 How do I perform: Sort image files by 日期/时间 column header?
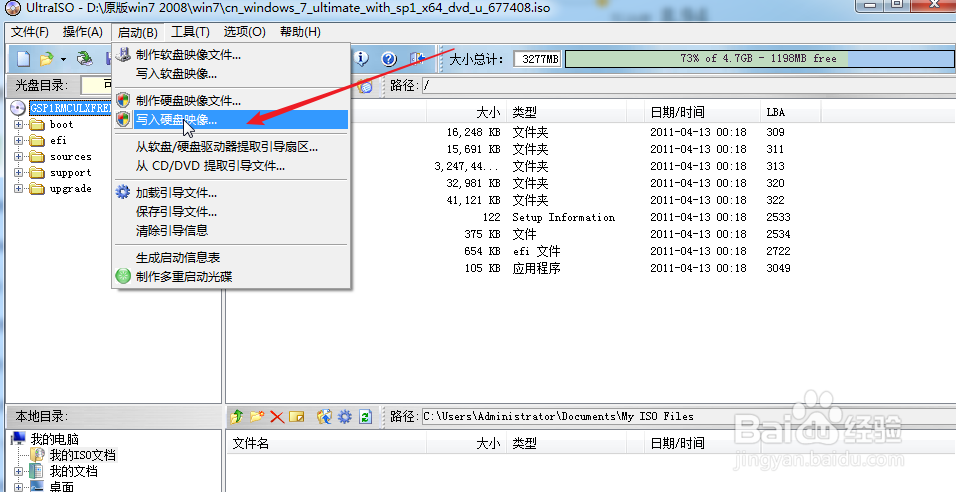click(702, 112)
